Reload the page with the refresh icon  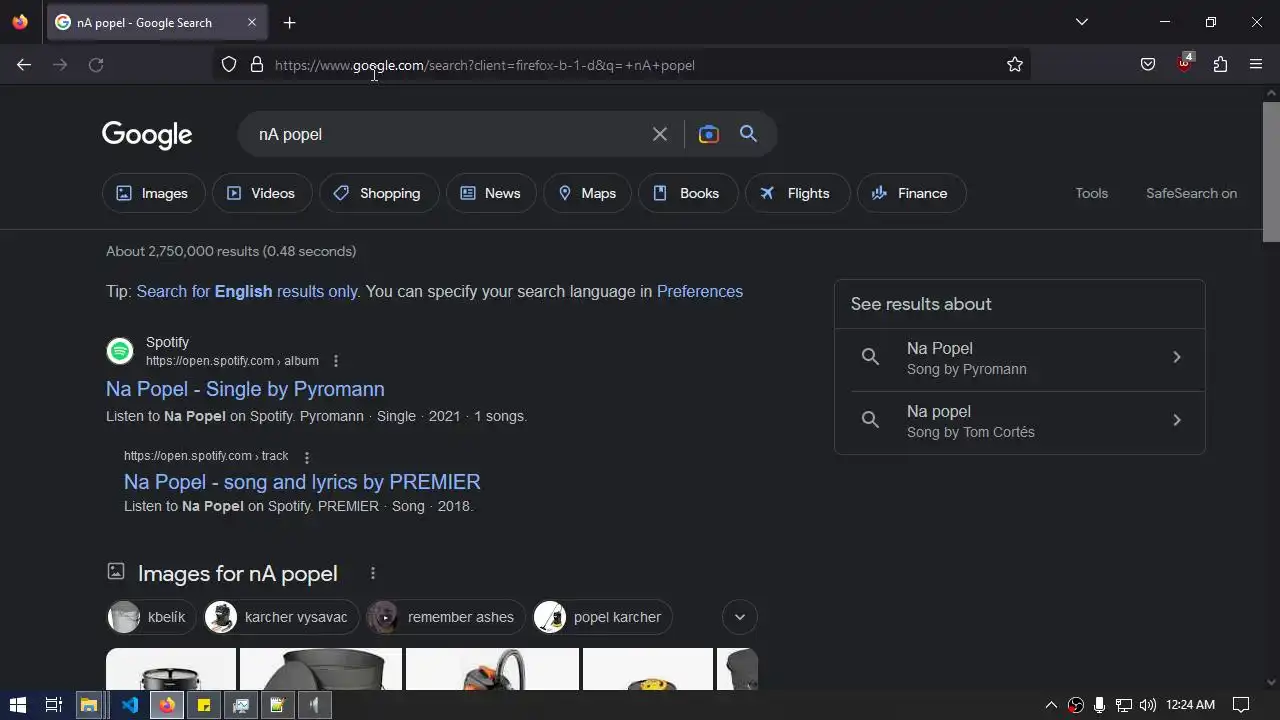tap(96, 65)
